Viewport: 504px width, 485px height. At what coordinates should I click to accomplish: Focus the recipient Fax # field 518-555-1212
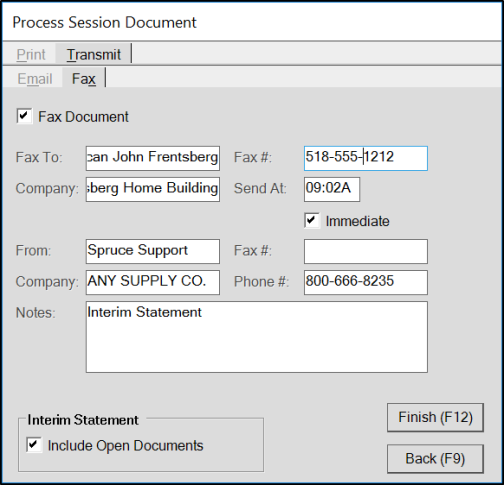coord(366,158)
